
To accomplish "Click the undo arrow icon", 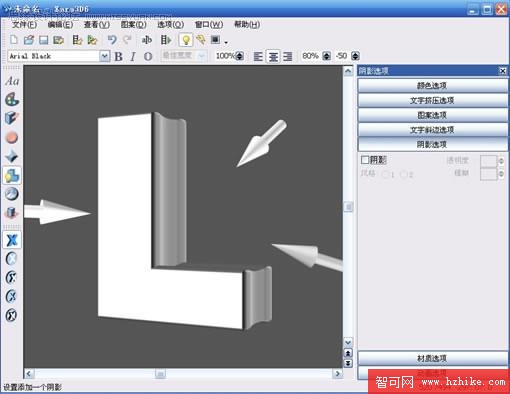I will [112, 40].
